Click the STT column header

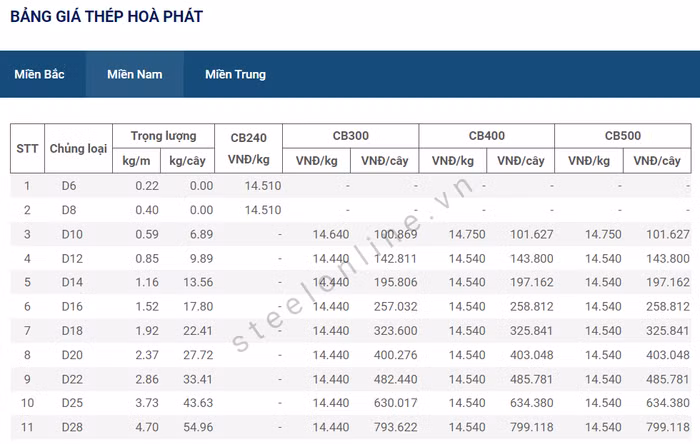[x=27, y=148]
